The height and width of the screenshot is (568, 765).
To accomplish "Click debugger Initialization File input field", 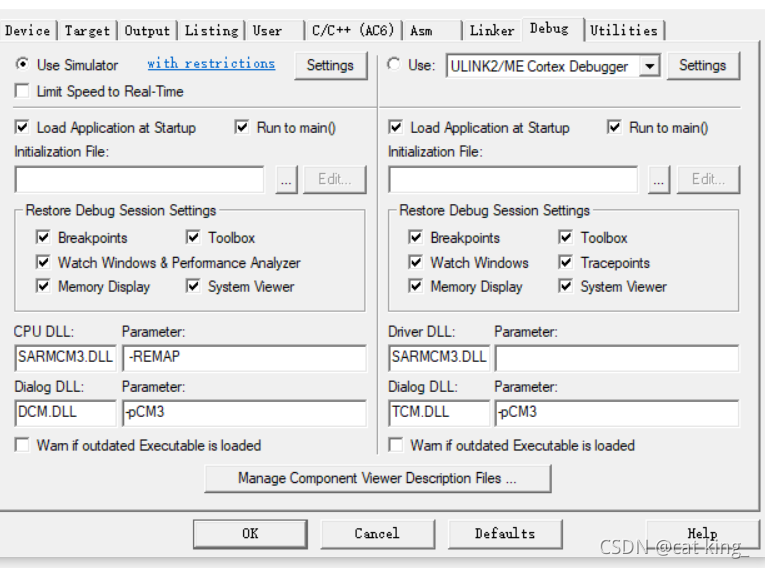I will pyautogui.click(x=513, y=180).
